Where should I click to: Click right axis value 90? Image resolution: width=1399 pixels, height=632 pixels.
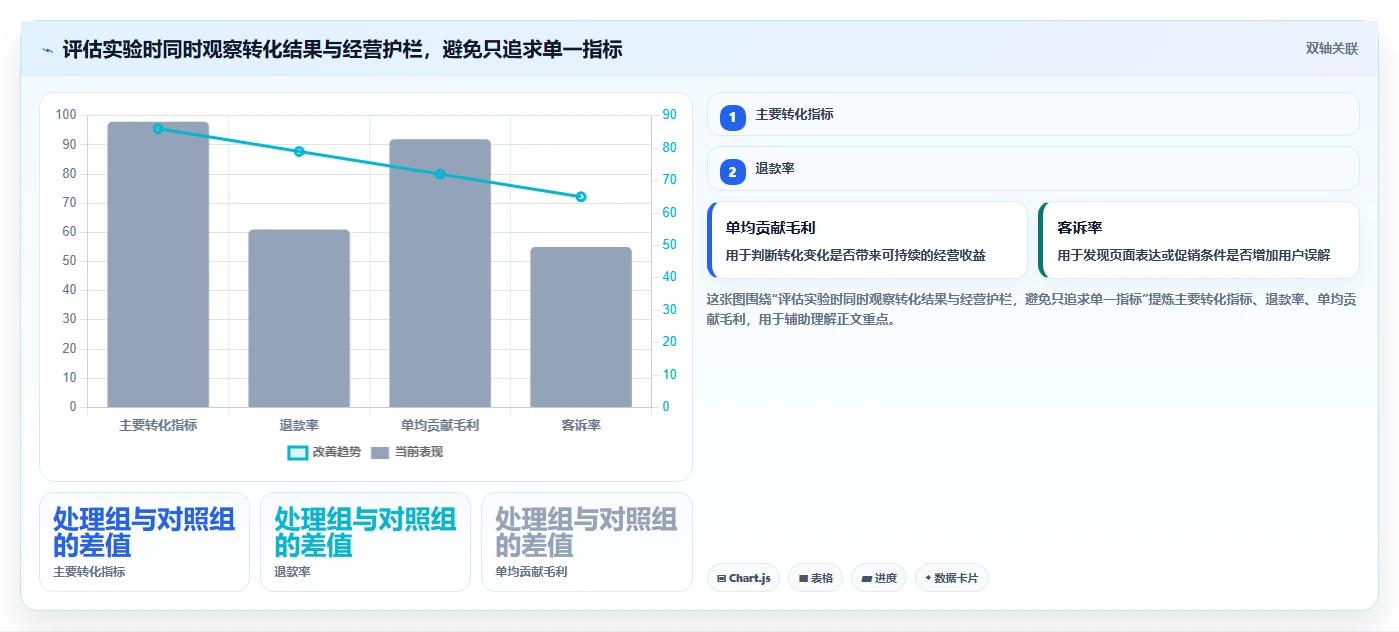(x=669, y=115)
